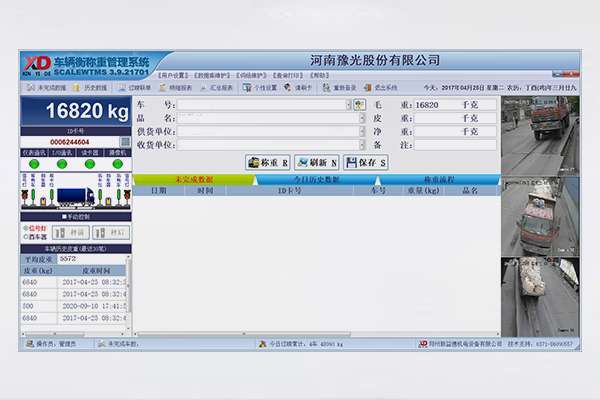This screenshot has width=600, height=400.
Task: Click into the 备注 input field
Action: coord(455,145)
